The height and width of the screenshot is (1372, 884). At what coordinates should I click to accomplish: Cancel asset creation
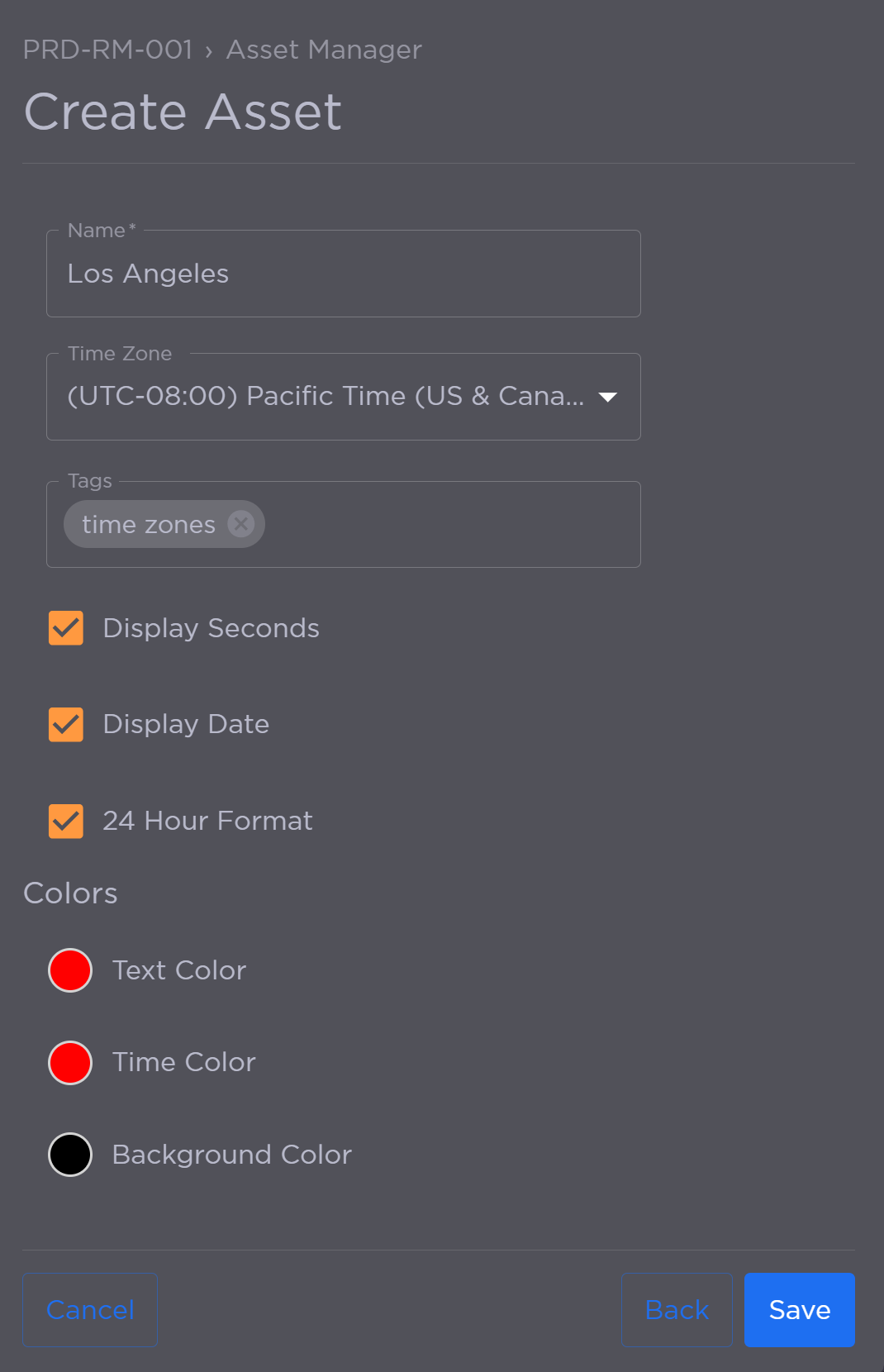(x=89, y=1310)
